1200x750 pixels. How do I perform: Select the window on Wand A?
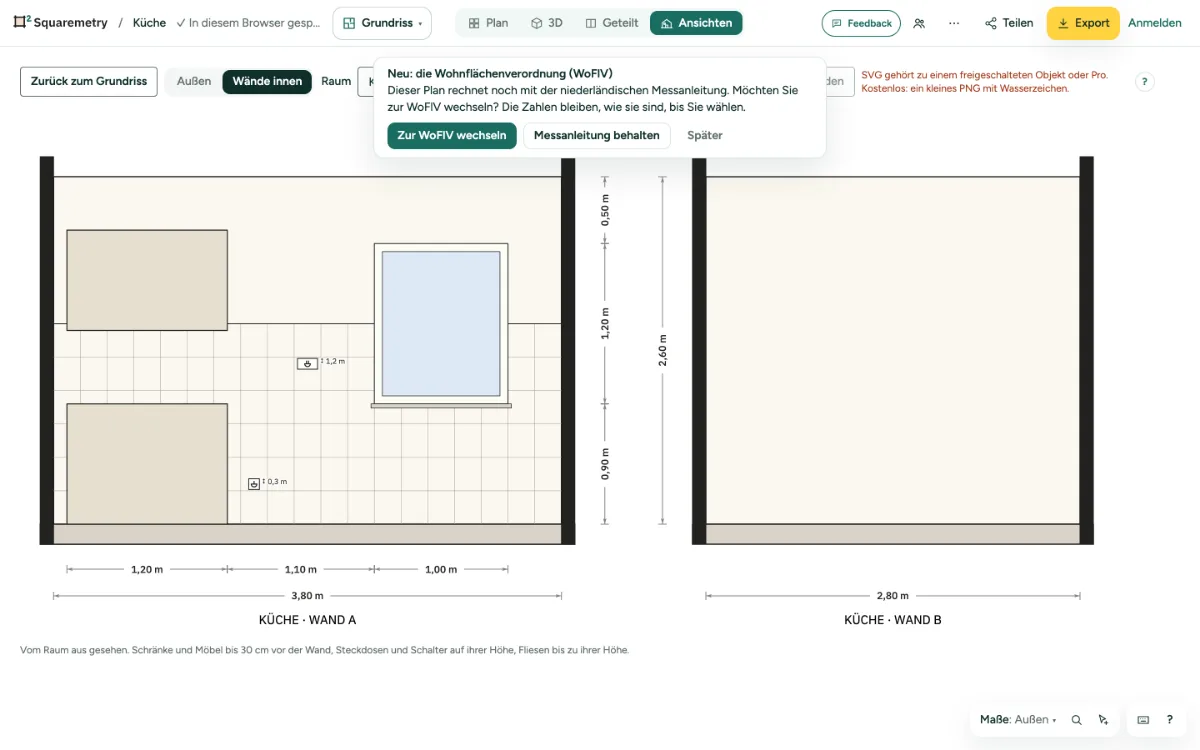click(x=441, y=324)
